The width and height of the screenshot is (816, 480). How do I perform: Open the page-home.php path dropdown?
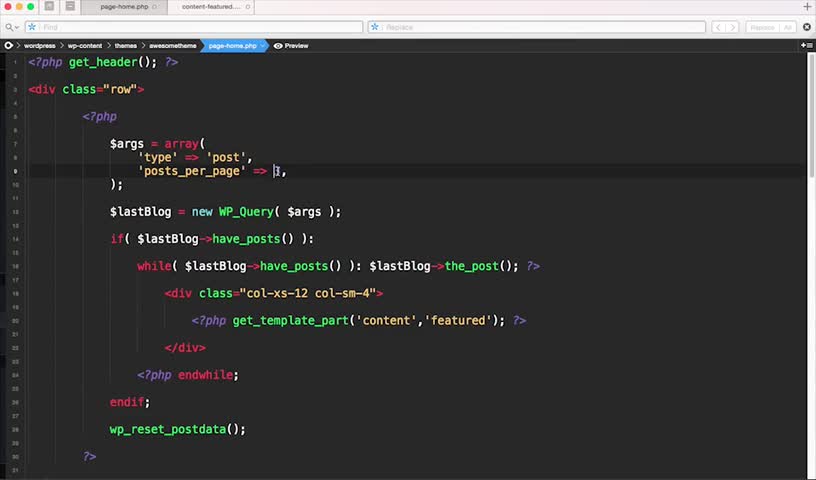235,46
